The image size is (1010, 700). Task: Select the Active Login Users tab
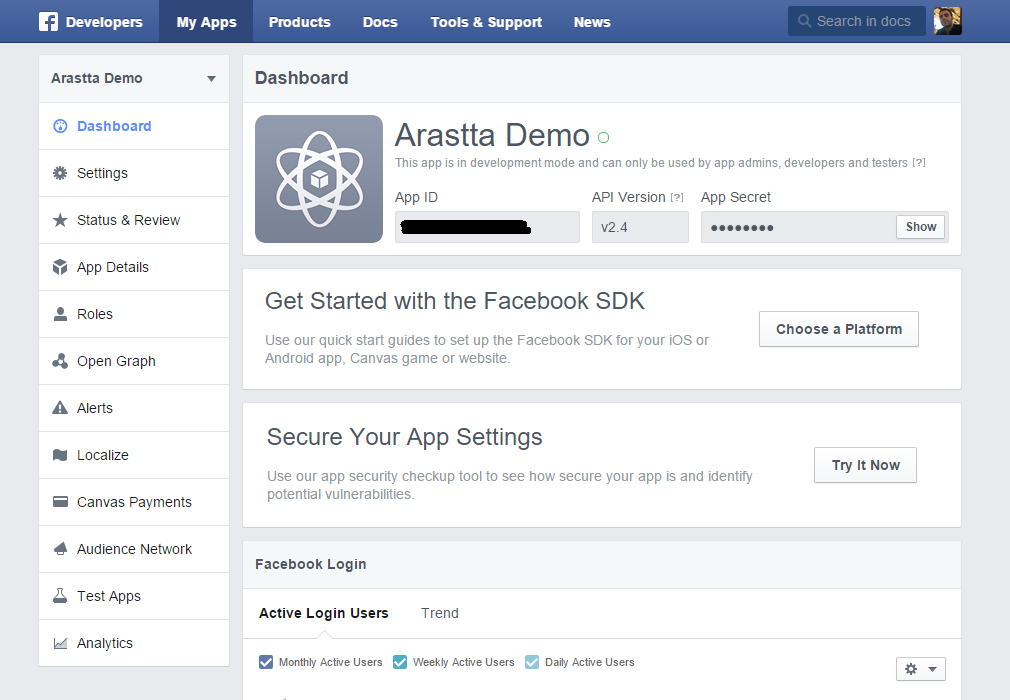[323, 613]
